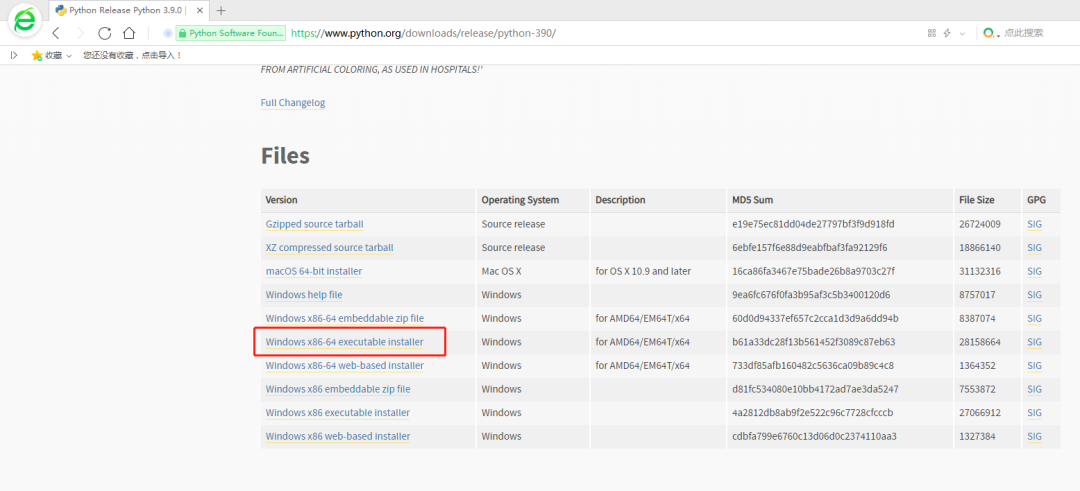Click the python.org address bar URL
Screen dimensions: 1080x491
click(423, 33)
